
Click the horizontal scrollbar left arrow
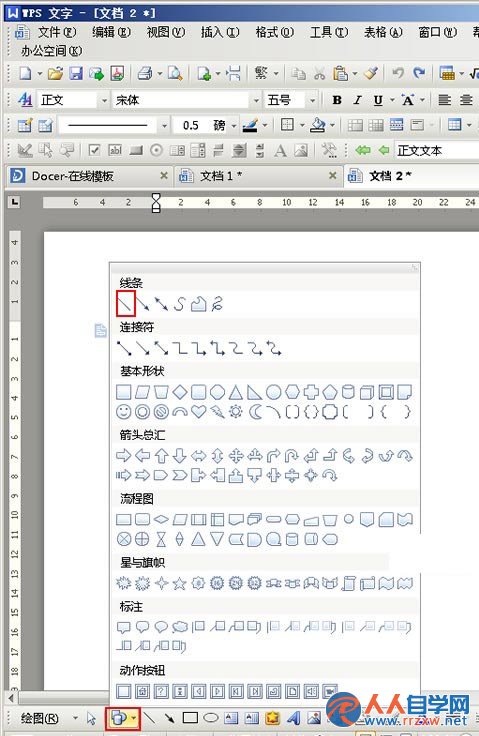point(12,697)
